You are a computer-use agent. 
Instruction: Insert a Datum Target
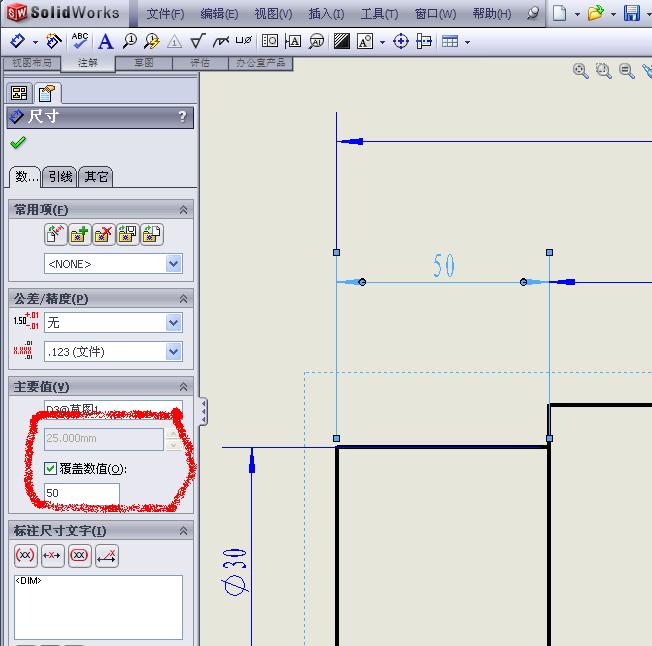[316, 41]
